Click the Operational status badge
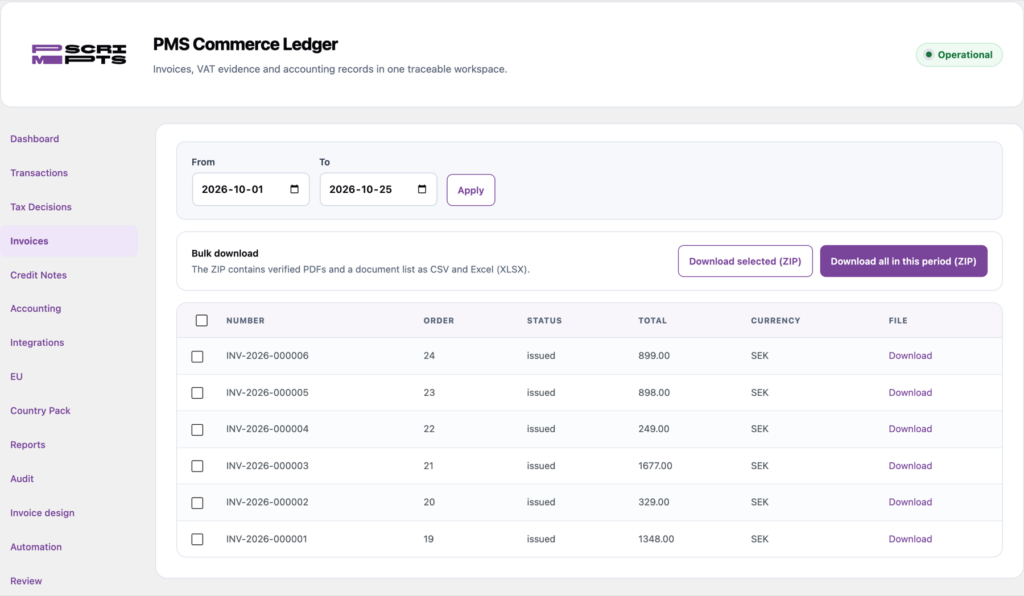The width and height of the screenshot is (1024, 596). (x=959, y=55)
